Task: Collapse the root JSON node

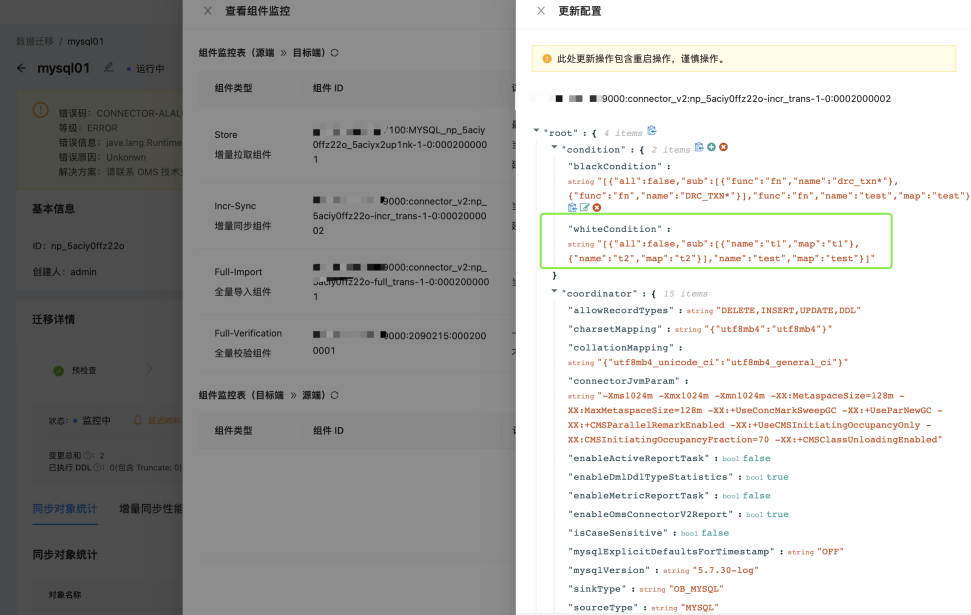Action: [536, 131]
